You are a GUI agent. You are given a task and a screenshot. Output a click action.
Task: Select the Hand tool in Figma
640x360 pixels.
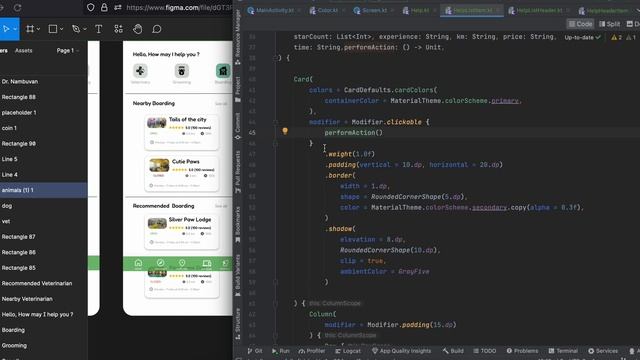[138, 29]
